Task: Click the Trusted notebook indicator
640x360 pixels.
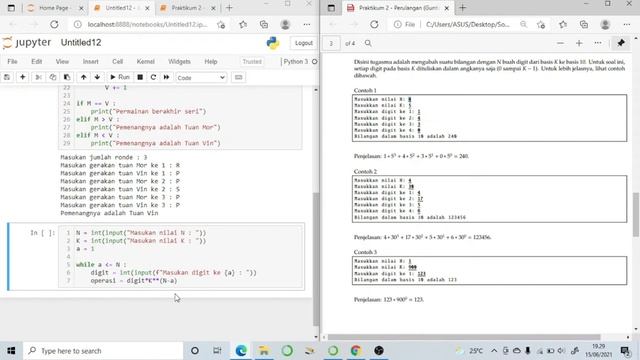Action: pos(252,62)
